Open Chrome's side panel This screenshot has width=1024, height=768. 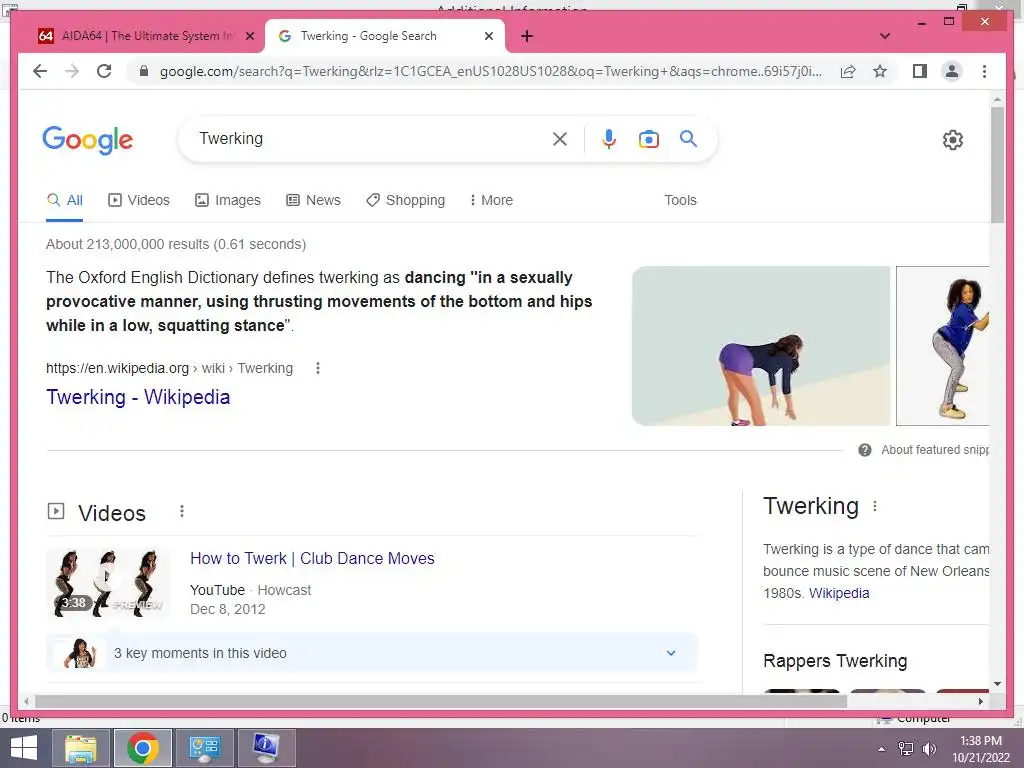(920, 71)
